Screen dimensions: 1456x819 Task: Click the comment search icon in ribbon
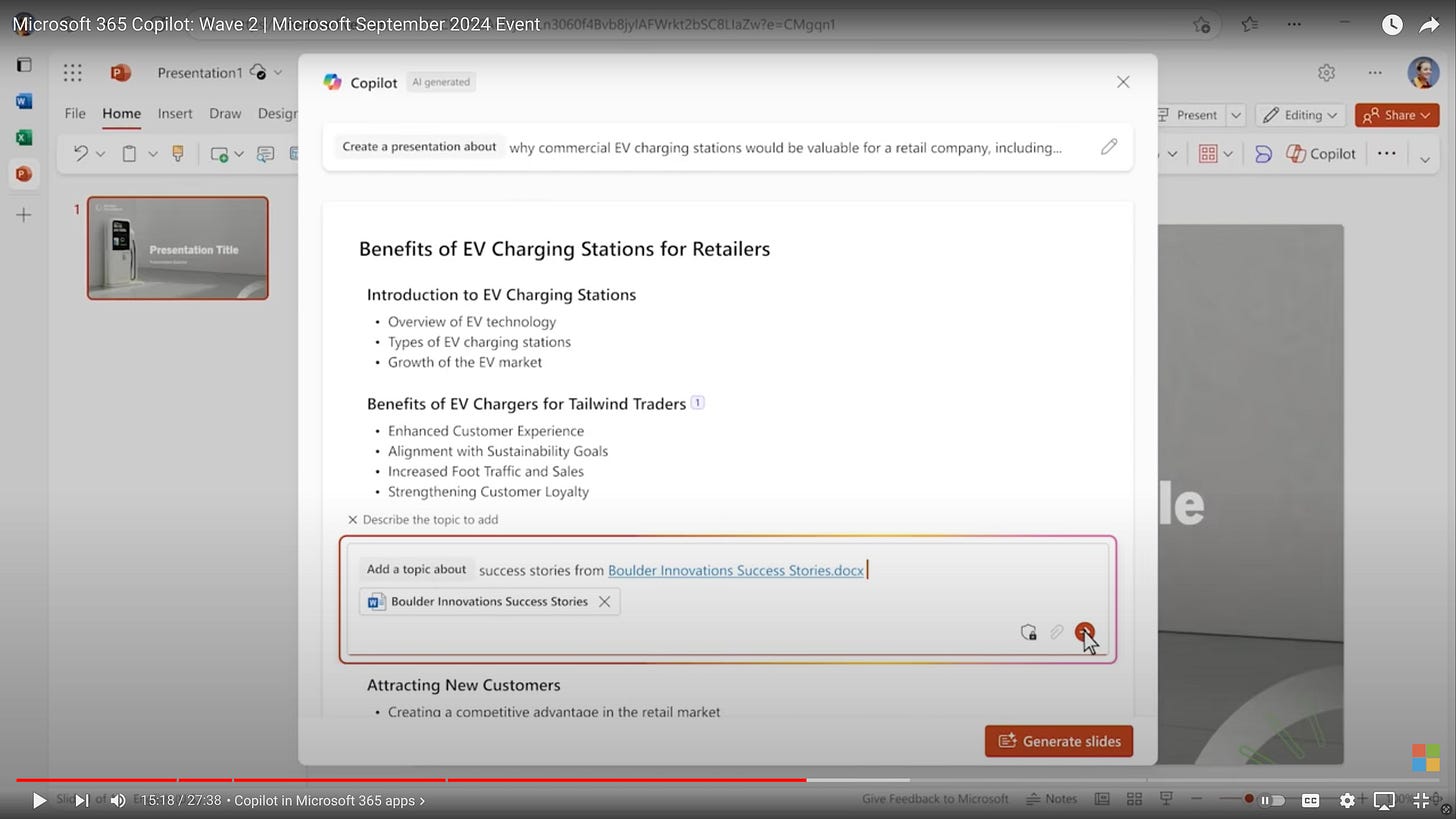click(265, 154)
